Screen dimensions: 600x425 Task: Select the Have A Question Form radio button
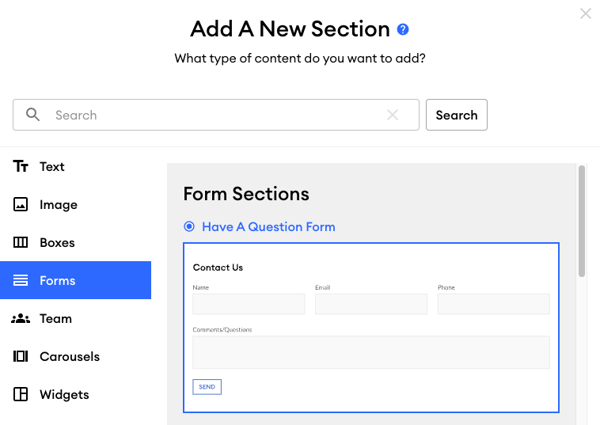click(x=189, y=226)
